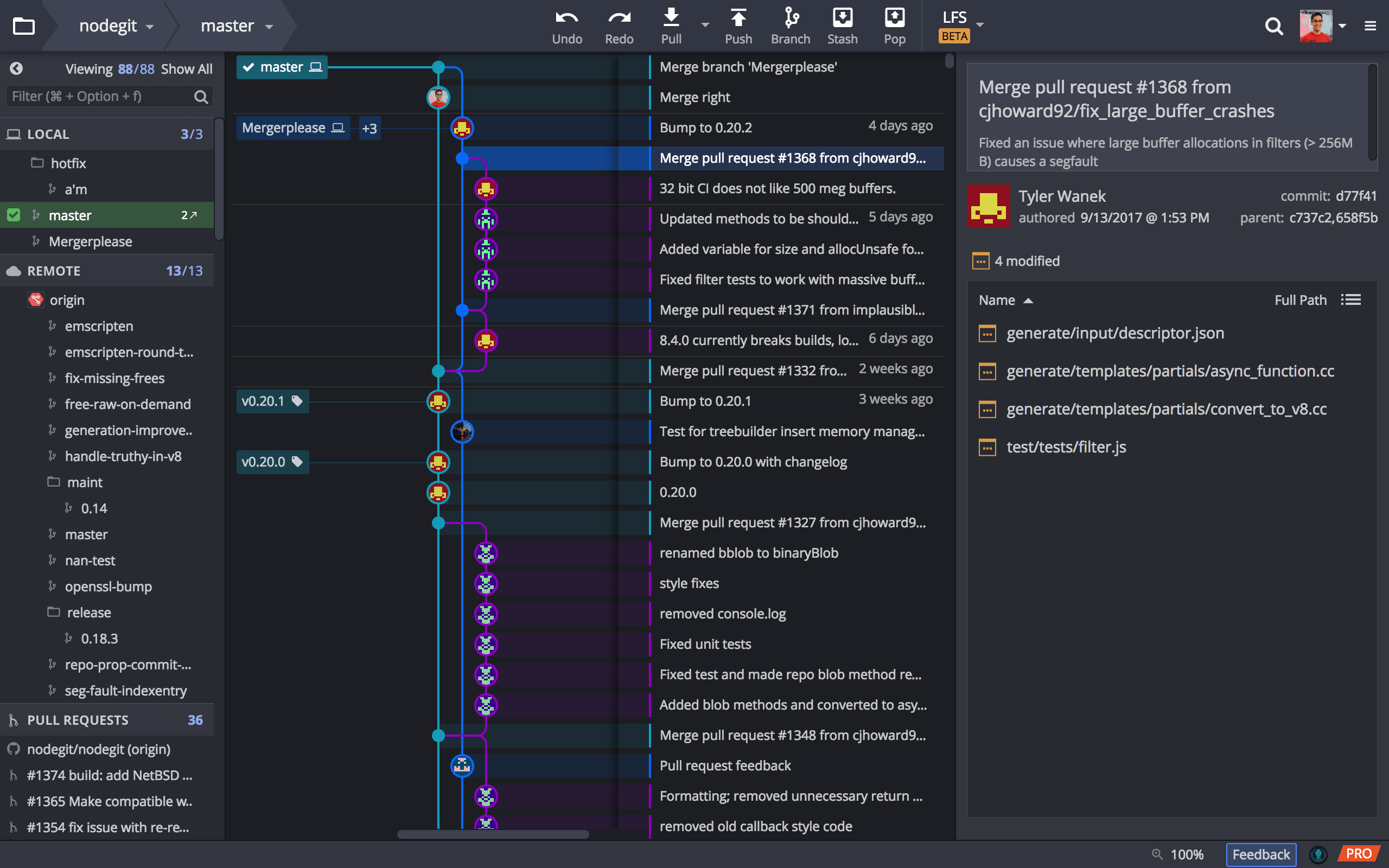
Task: Select local branch Mergerplease in sidebar
Action: coord(90,242)
